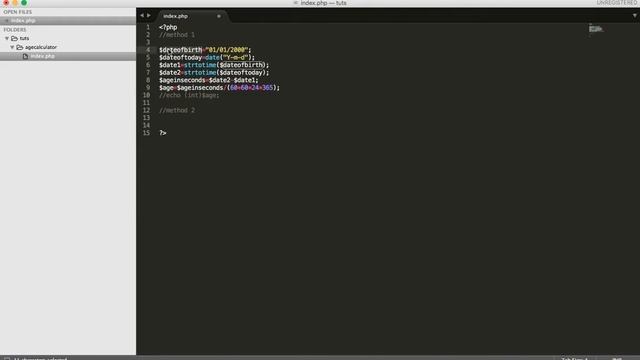Click strtotime($dateoftoday) on line 7
This screenshot has width=640, height=360.
click(x=225, y=73)
